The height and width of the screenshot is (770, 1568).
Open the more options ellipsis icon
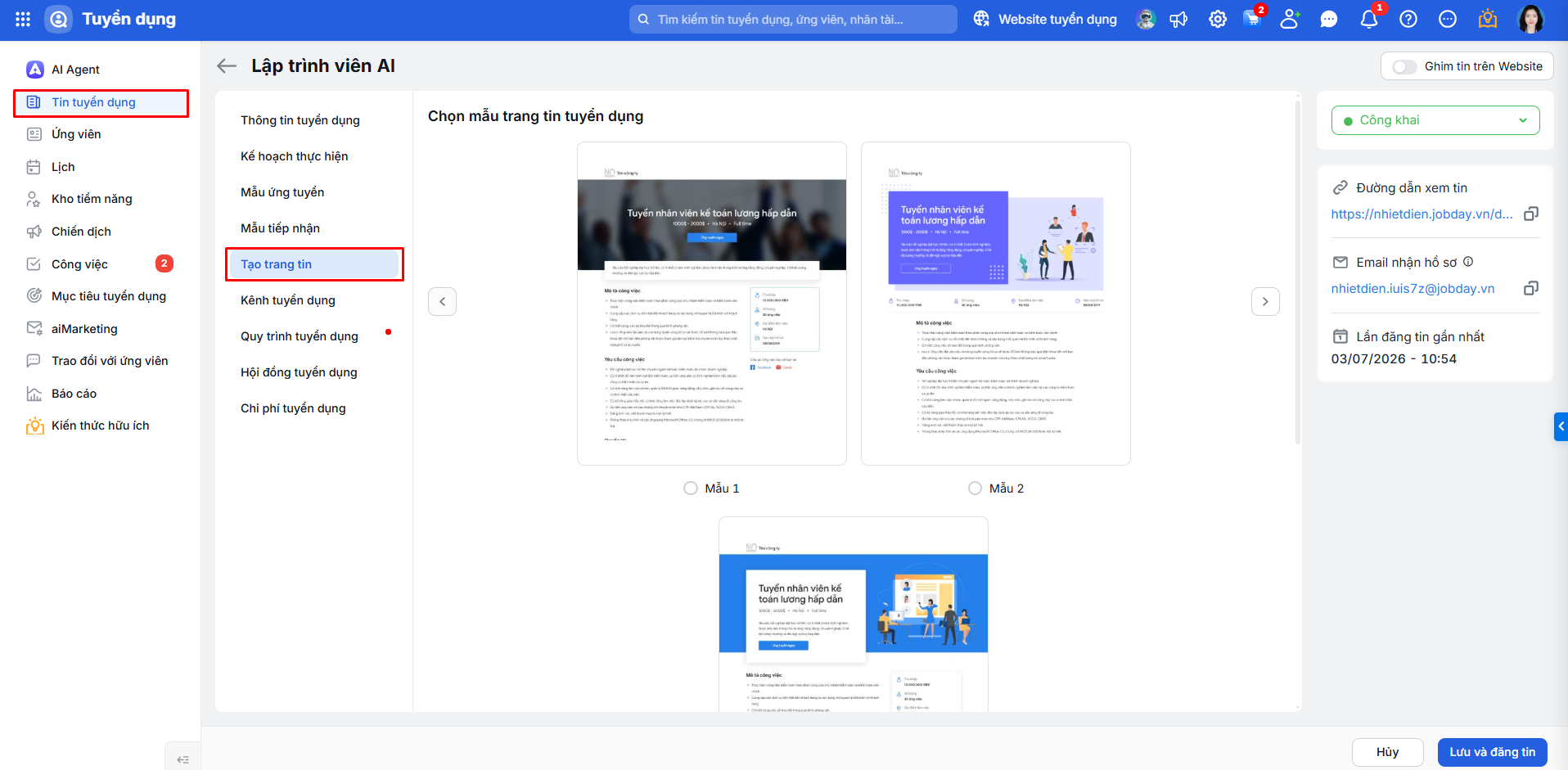point(1448,19)
